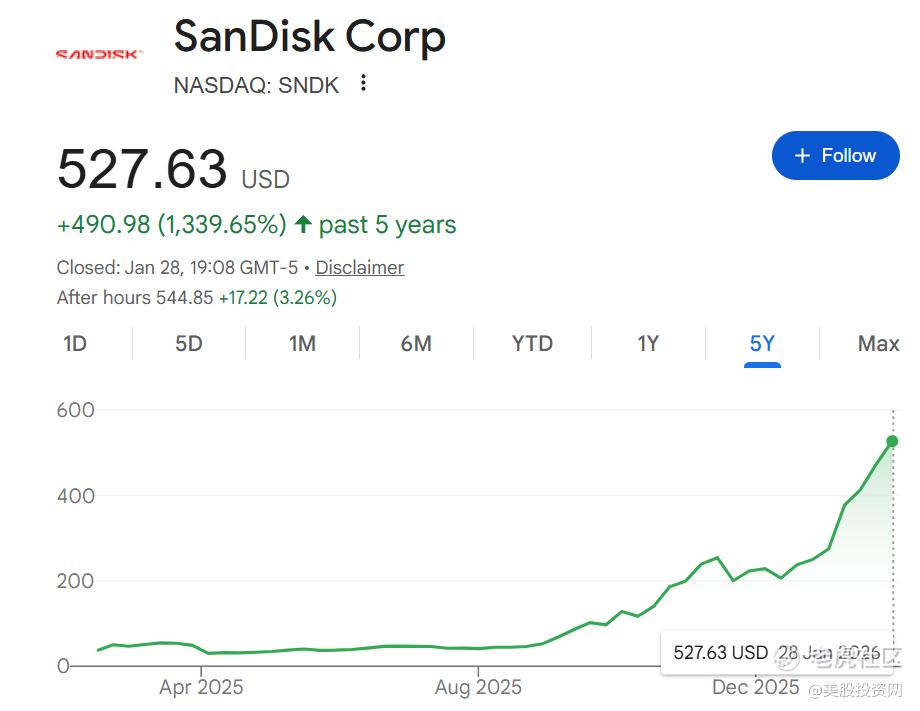Click the green up arrow indicator
This screenshot has width=920, height=711.
(x=303, y=224)
